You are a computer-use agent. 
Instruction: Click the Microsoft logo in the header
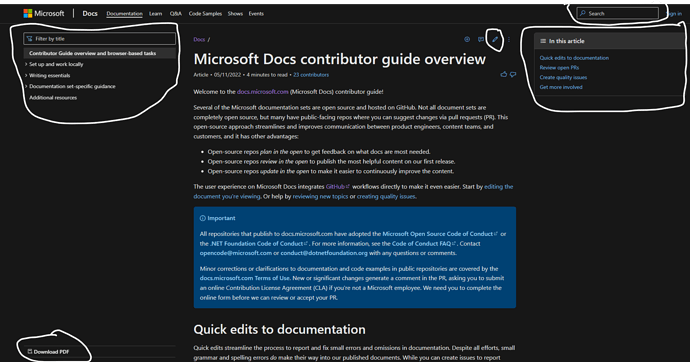(x=44, y=14)
